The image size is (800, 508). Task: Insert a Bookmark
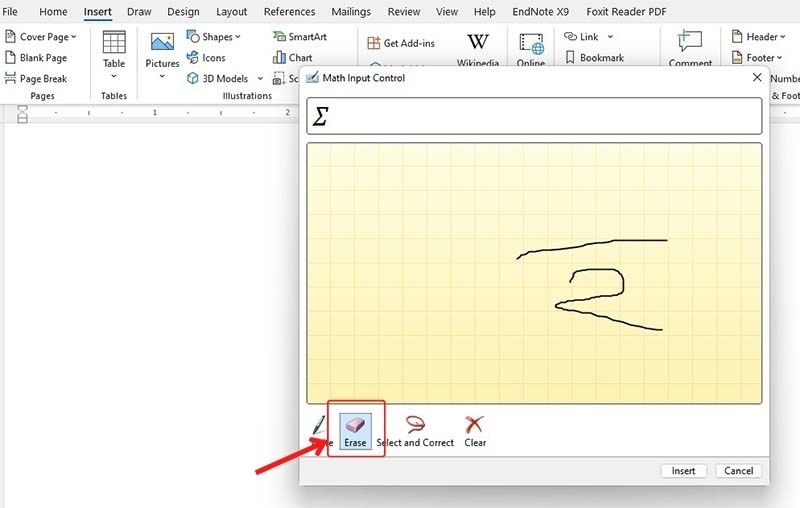[x=594, y=58]
